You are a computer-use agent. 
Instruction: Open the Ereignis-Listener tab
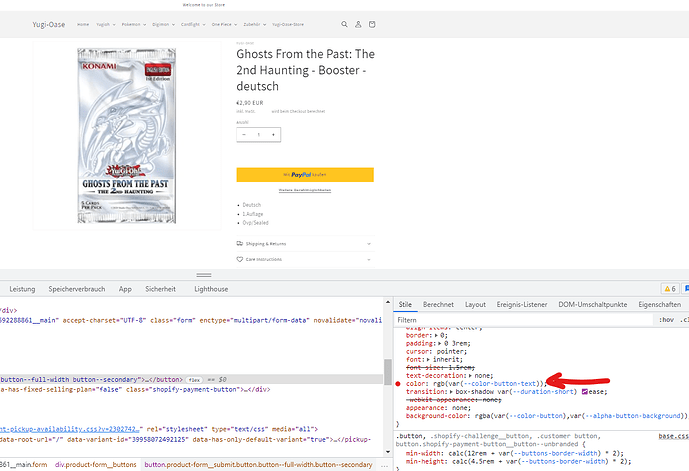point(524,304)
